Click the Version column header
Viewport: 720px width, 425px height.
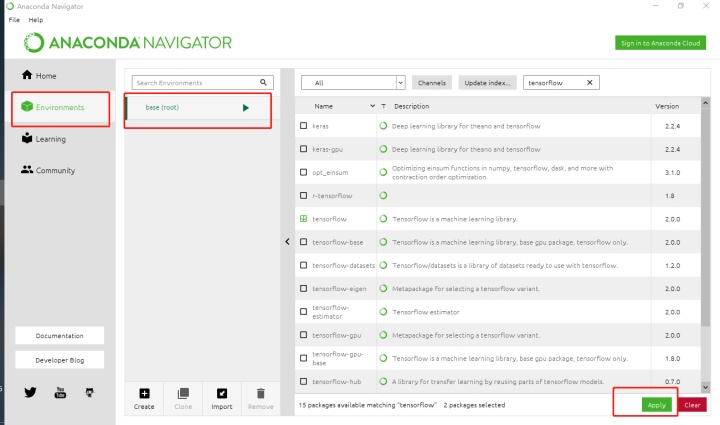point(667,106)
